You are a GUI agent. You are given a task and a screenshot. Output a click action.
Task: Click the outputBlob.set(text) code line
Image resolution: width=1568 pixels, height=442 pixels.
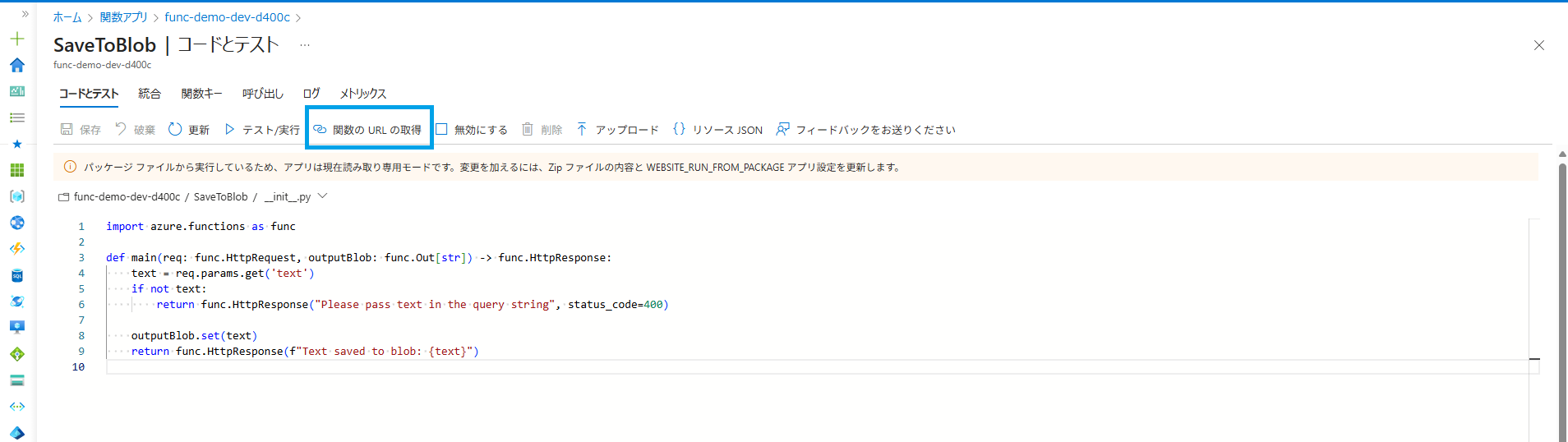pos(194,336)
